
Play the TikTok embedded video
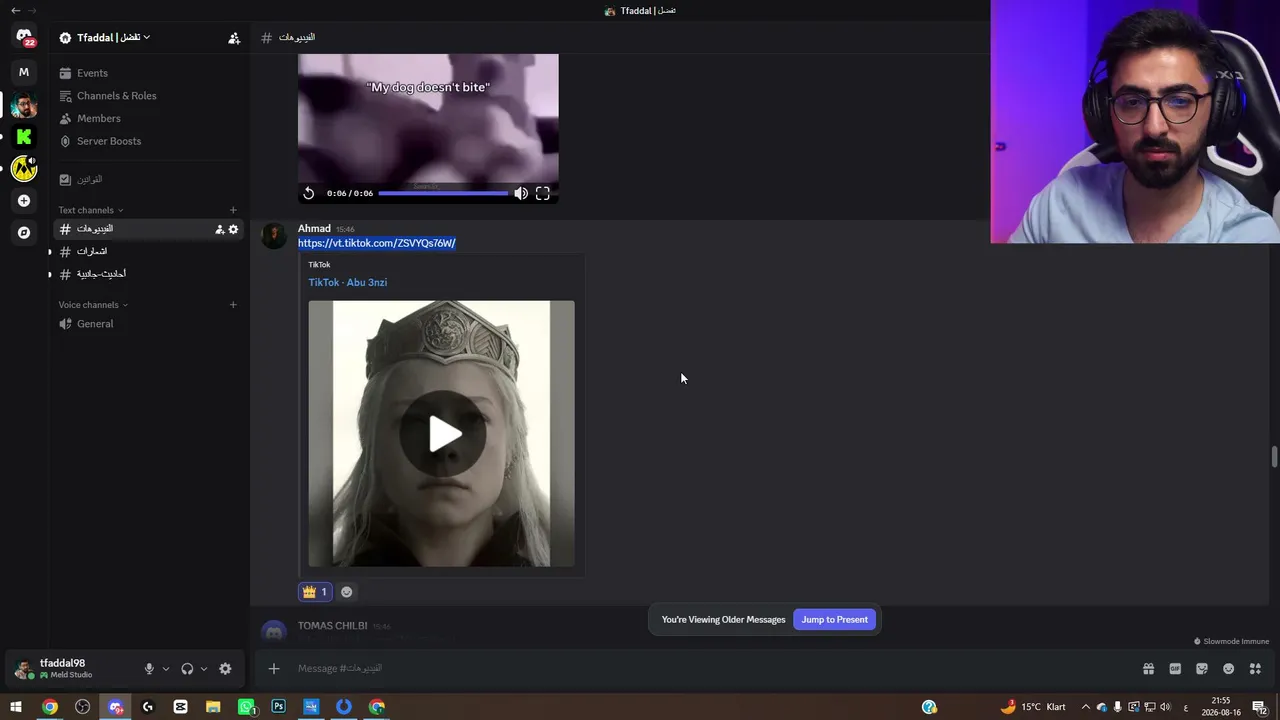pyautogui.click(x=445, y=434)
